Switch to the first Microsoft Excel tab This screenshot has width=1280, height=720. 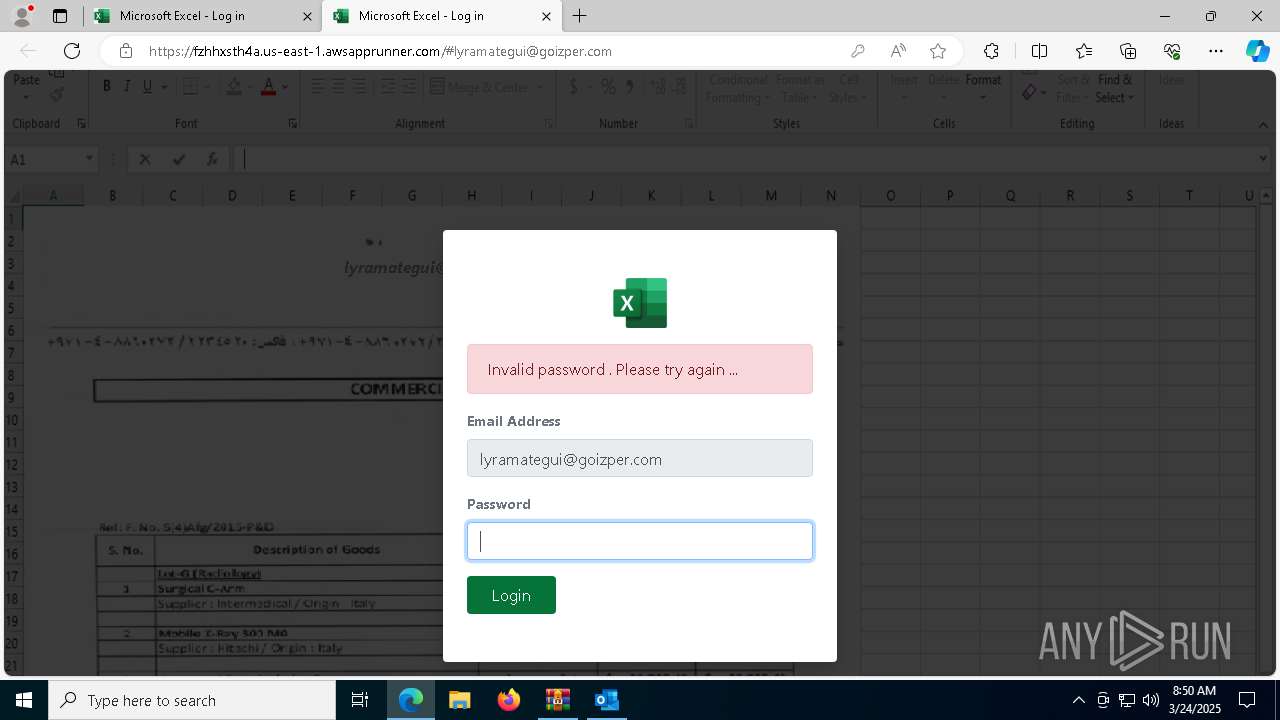coord(203,16)
